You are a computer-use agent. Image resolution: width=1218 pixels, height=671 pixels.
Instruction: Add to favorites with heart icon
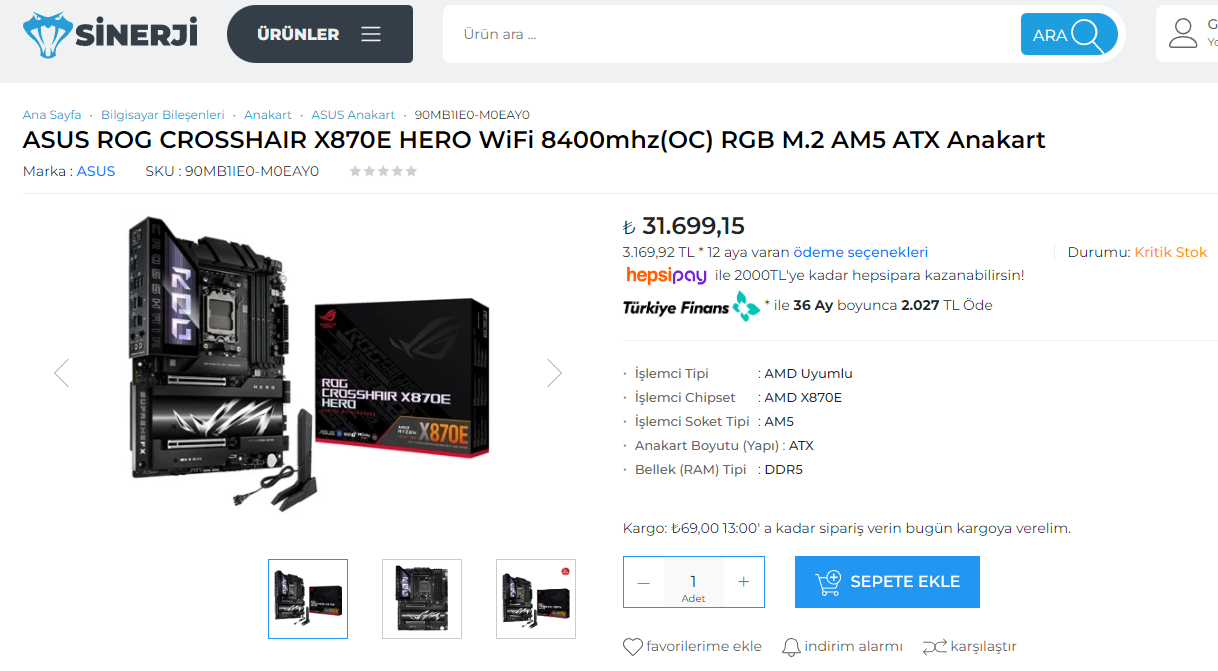tap(633, 647)
